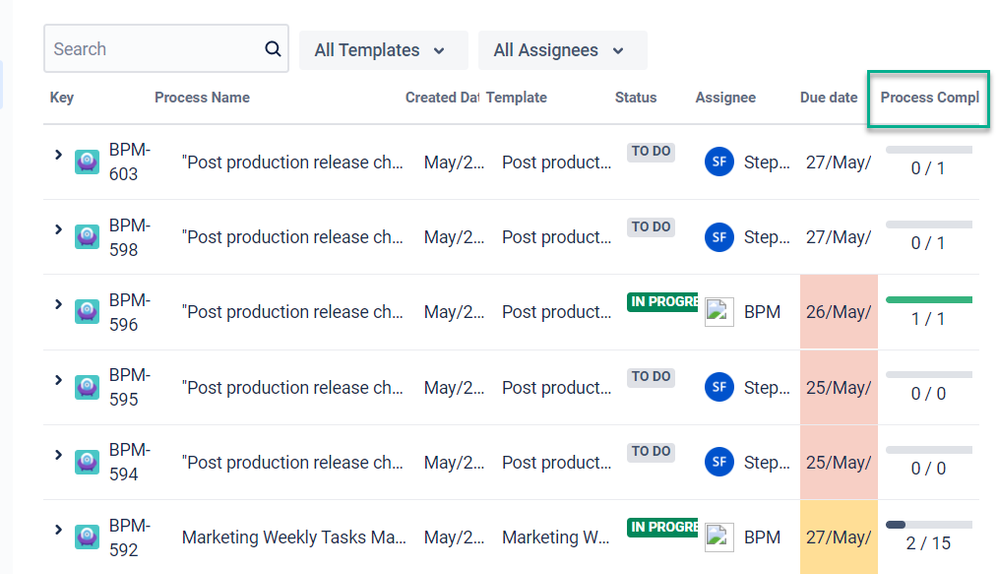Viewport: 998px width, 574px height.
Task: Click the search magnifier icon
Action: [x=272, y=49]
